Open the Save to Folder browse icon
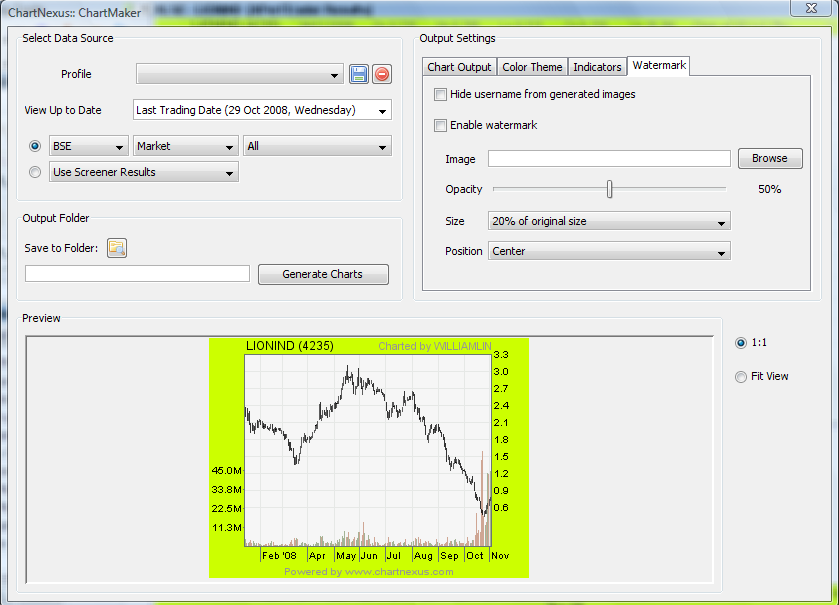839x605 pixels. [x=117, y=248]
